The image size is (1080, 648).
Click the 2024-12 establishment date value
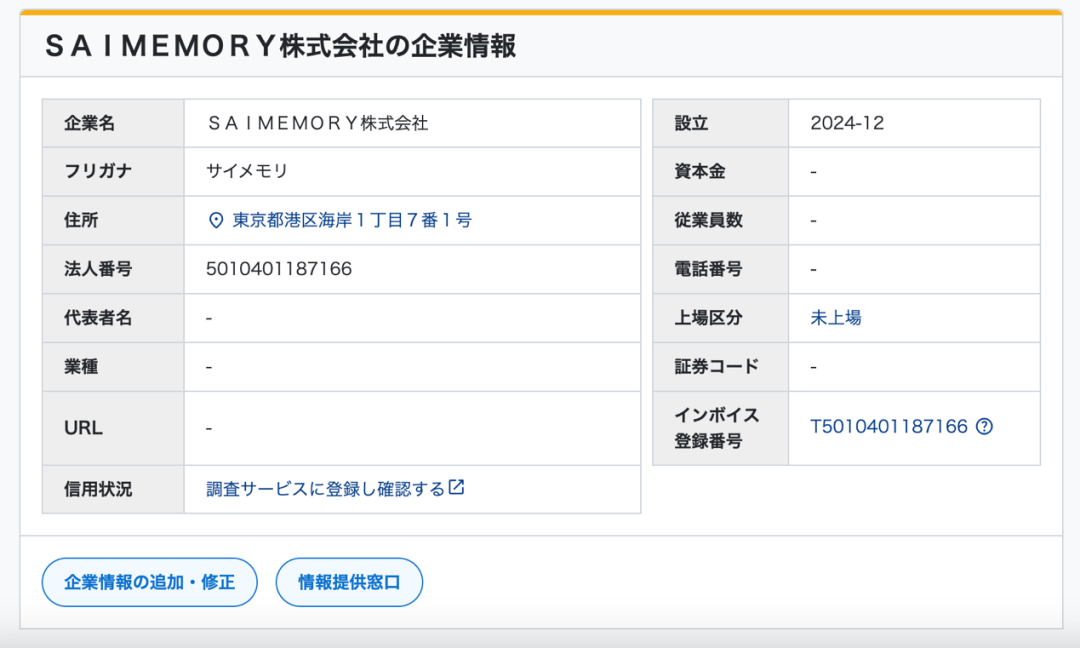coord(847,123)
